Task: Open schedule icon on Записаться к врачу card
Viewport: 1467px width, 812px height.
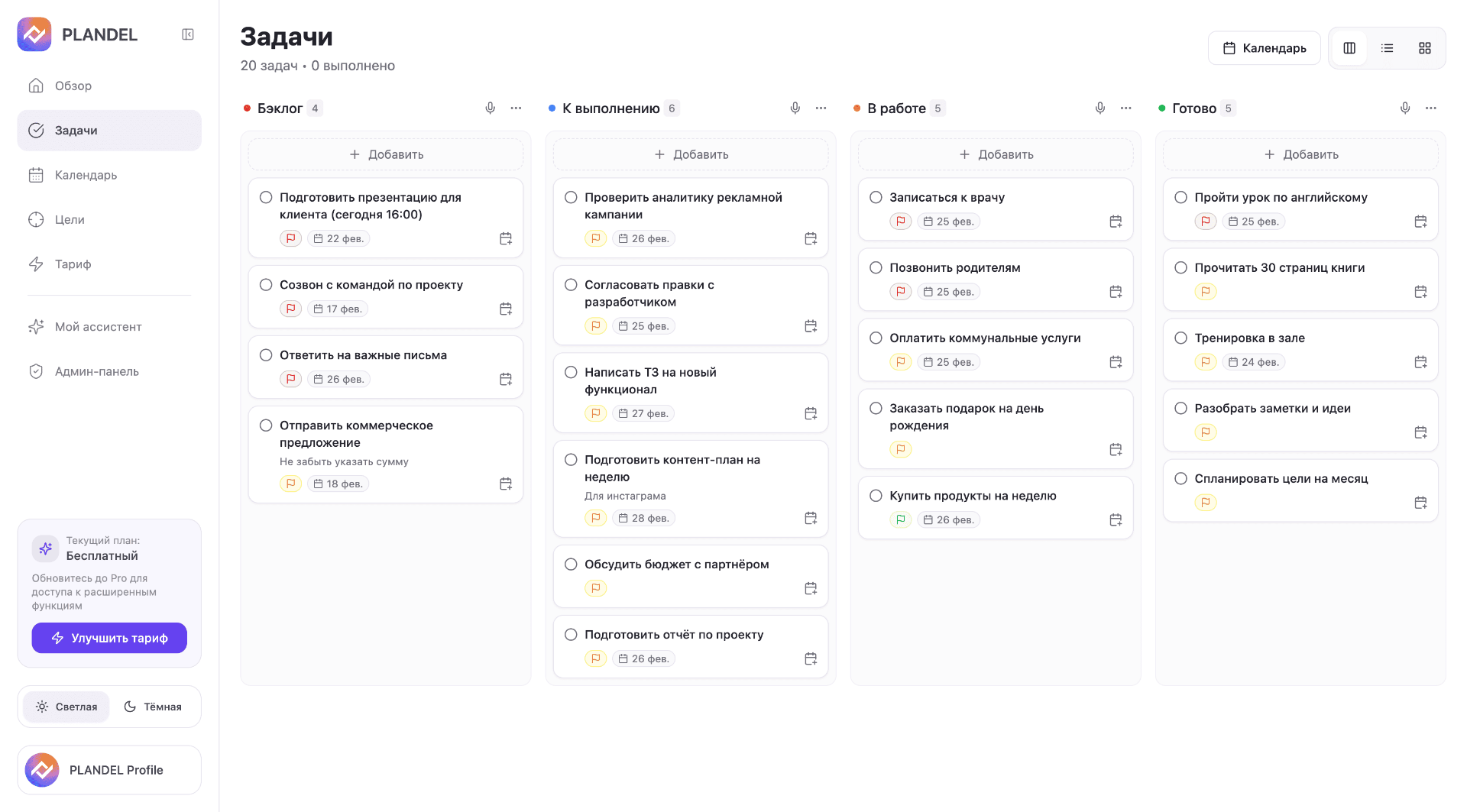Action: tap(1116, 222)
